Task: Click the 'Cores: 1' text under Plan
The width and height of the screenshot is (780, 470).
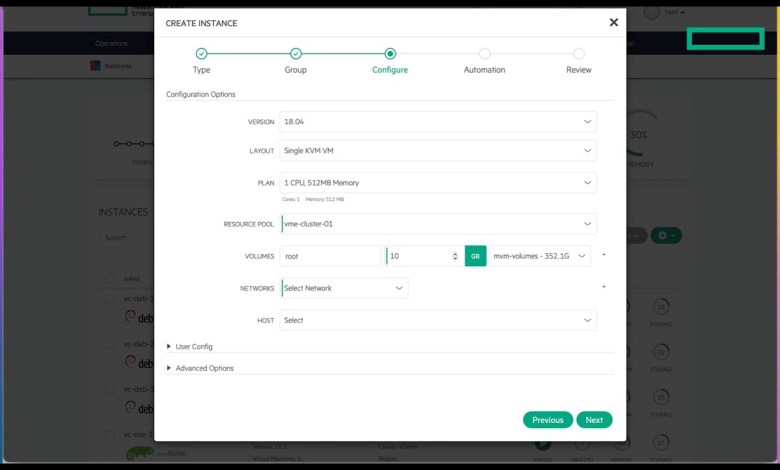Action: 291,199
